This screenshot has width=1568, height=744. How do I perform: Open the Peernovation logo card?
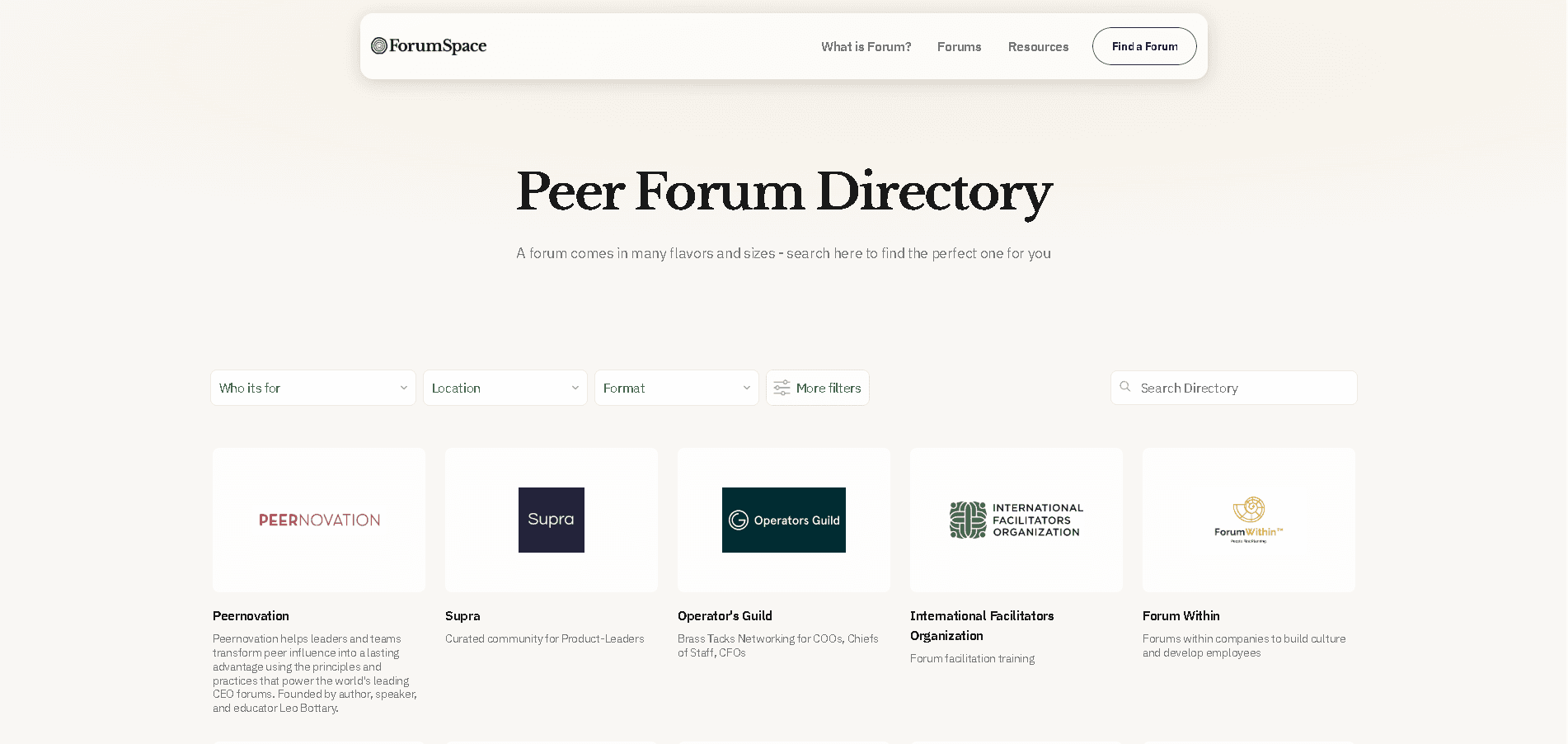(x=319, y=520)
